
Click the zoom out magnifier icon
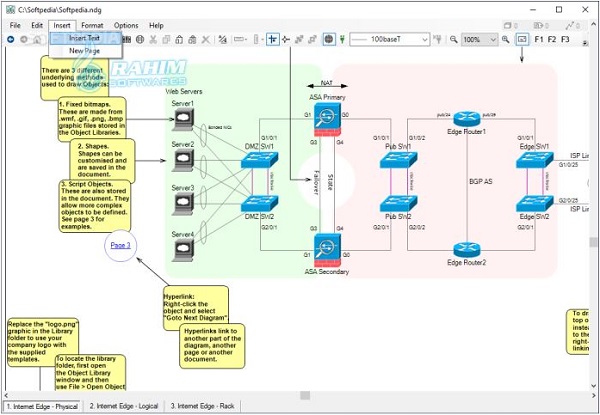tap(453, 39)
